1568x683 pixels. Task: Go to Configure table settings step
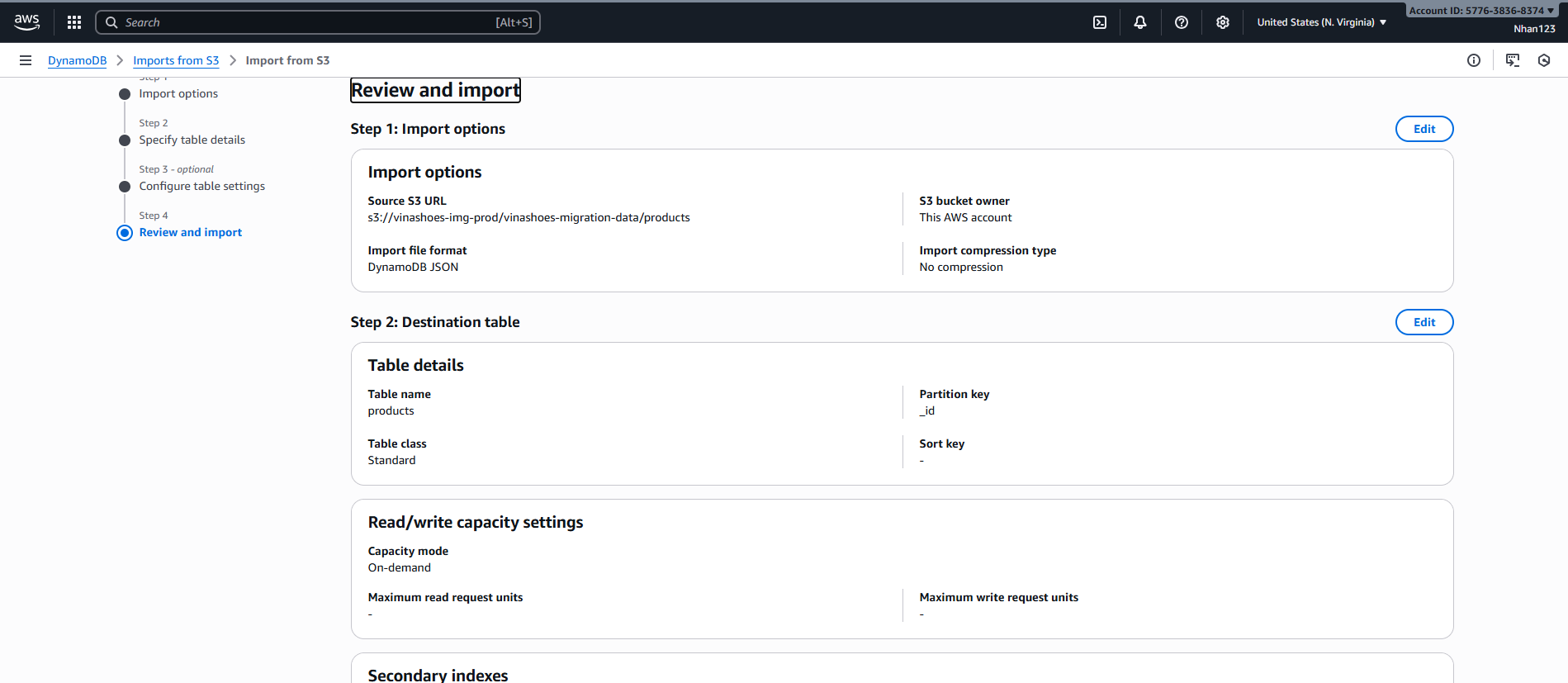[201, 186]
